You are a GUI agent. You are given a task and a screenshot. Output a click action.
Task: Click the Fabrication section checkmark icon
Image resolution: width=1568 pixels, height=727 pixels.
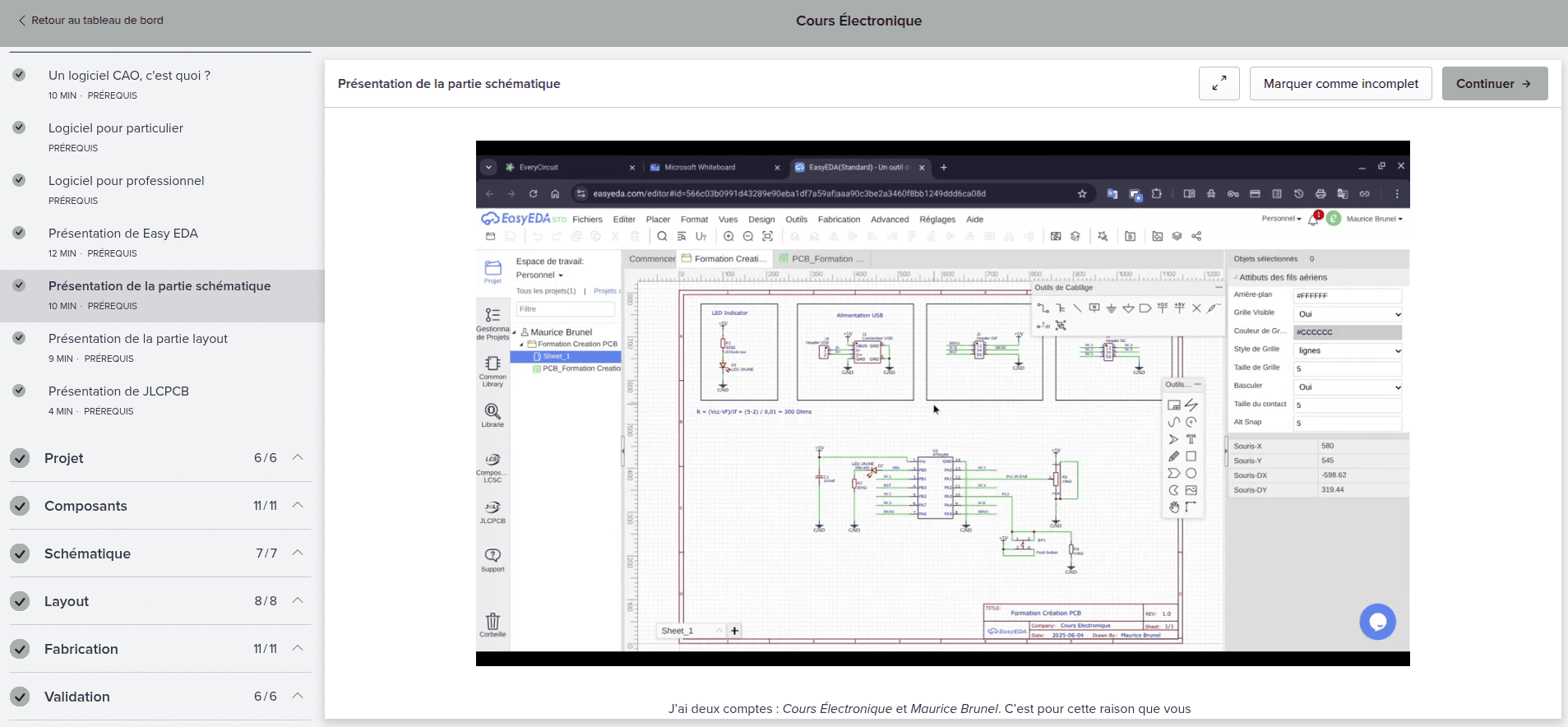tap(21, 649)
